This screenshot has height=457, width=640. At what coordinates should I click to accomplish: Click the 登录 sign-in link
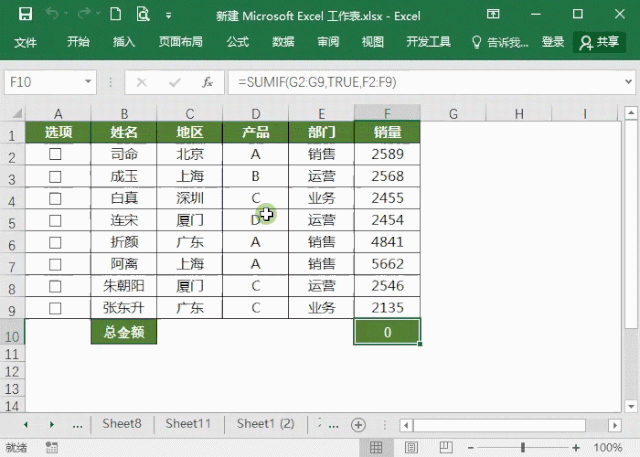tap(553, 42)
